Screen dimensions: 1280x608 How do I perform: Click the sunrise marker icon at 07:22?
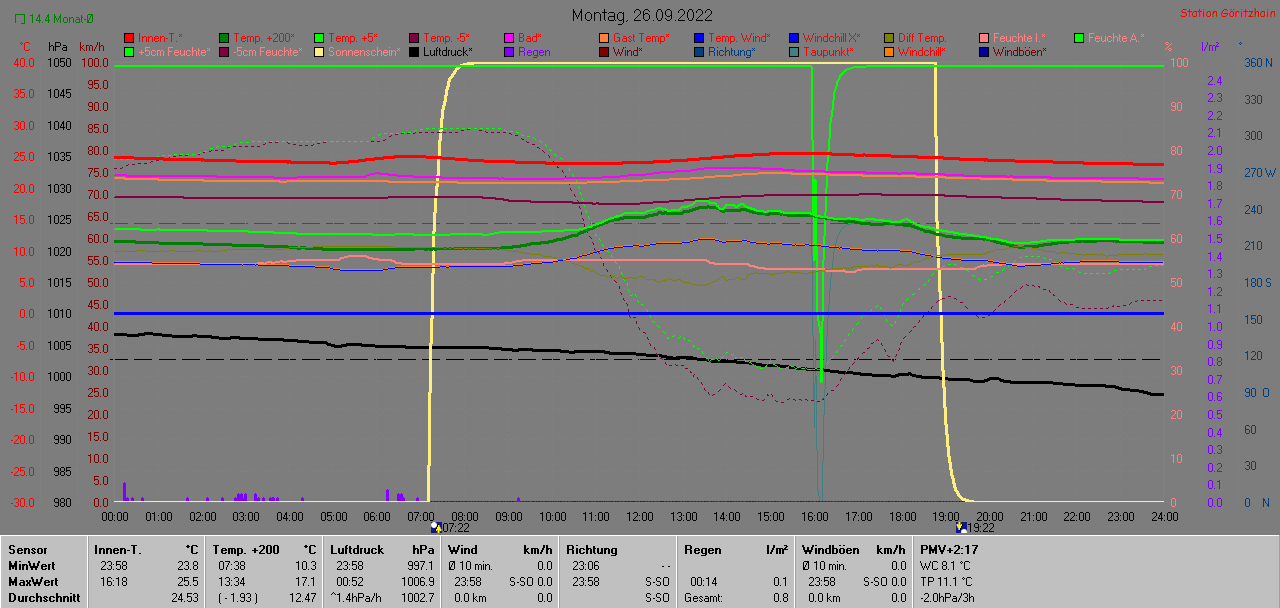point(435,527)
